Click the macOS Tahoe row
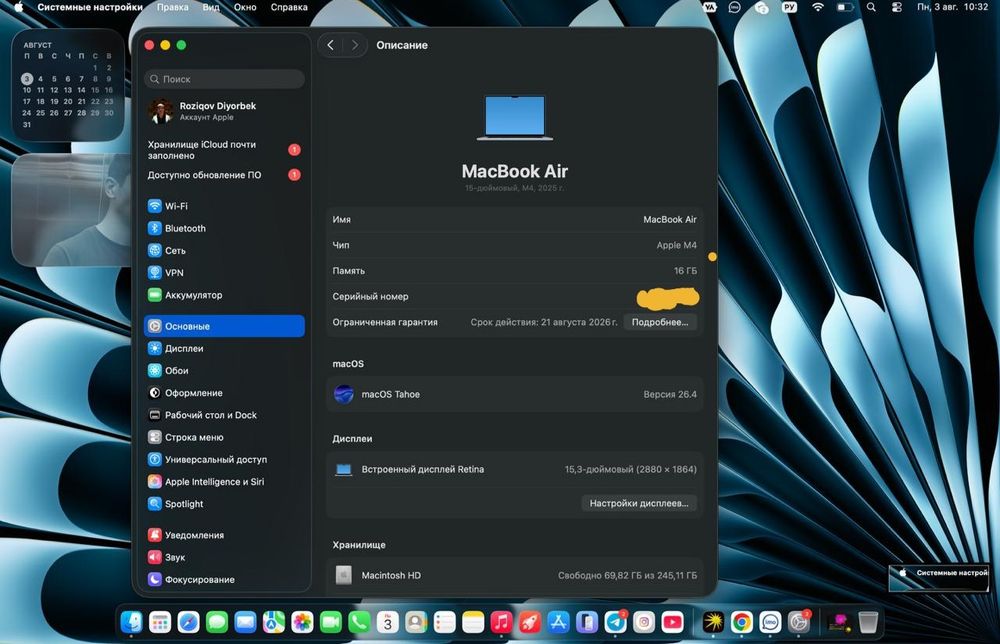The height and width of the screenshot is (644, 1000). [x=515, y=394]
